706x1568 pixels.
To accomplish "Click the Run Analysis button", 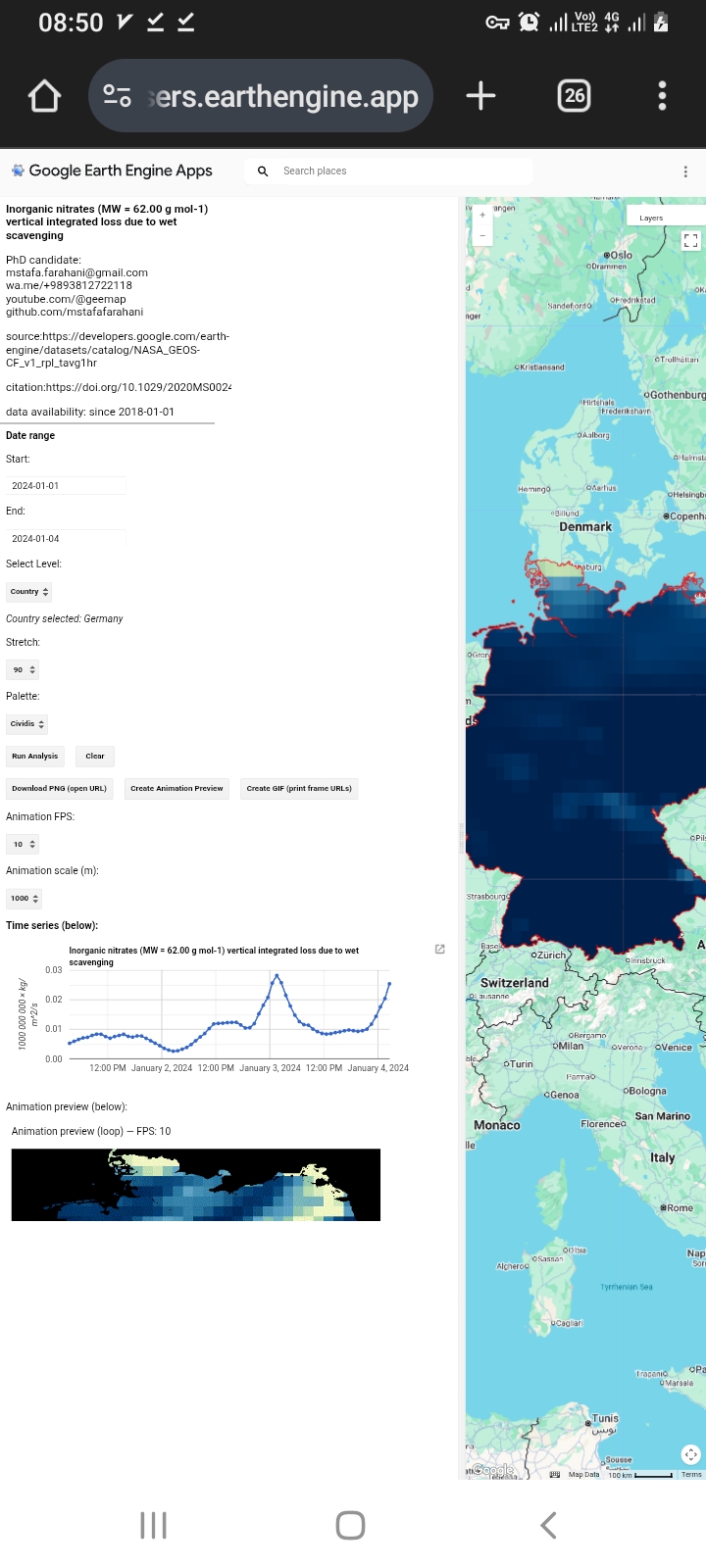I will [x=35, y=756].
